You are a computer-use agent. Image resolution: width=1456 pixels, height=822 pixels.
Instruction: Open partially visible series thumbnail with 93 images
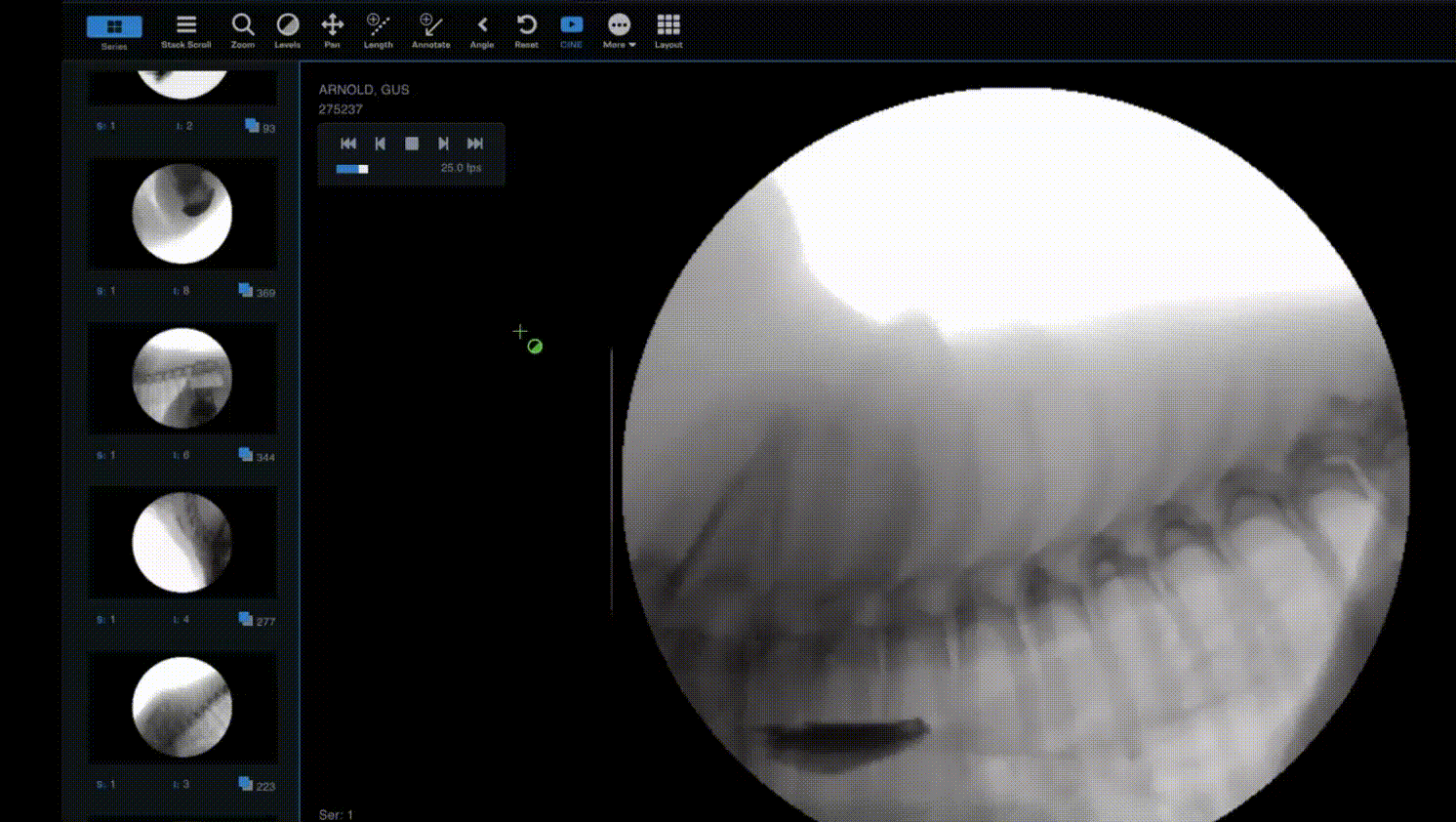(x=182, y=86)
